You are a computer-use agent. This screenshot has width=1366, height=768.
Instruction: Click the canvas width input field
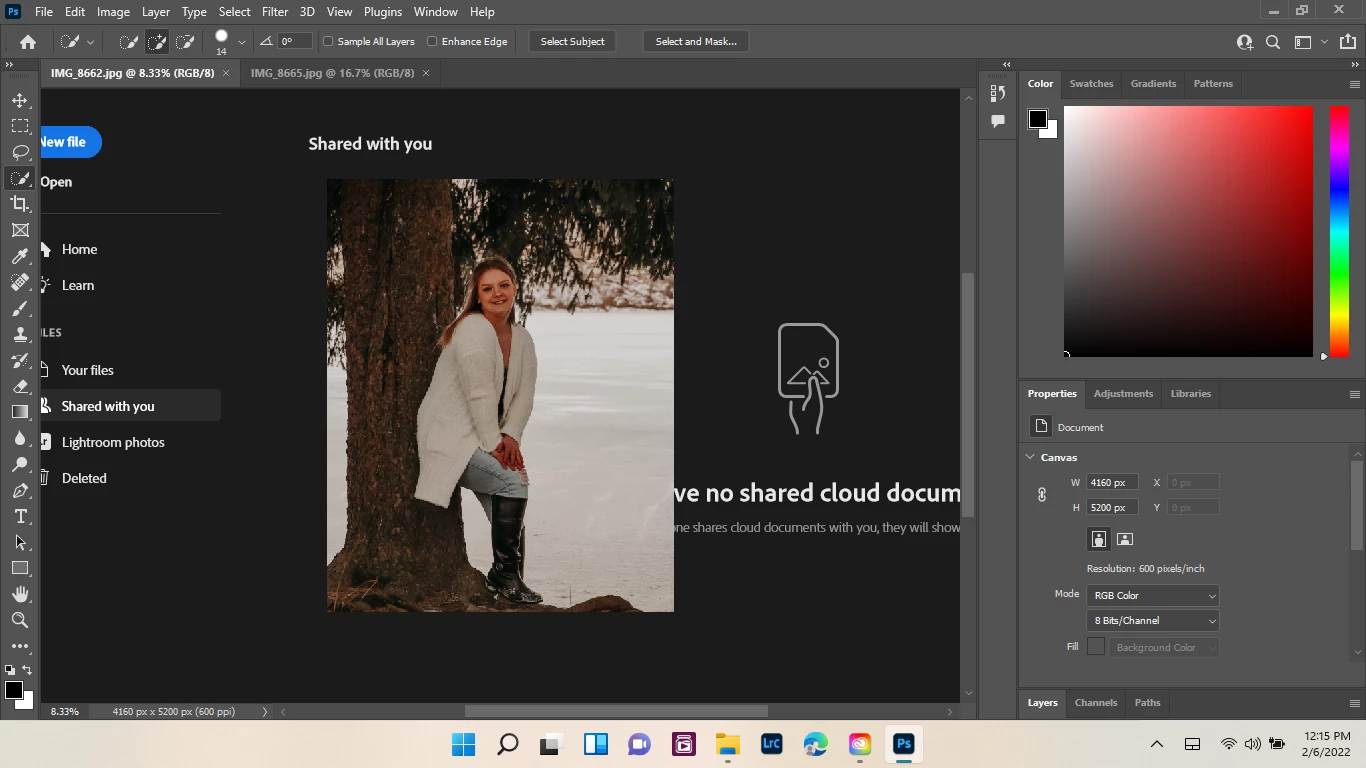[x=1112, y=483]
